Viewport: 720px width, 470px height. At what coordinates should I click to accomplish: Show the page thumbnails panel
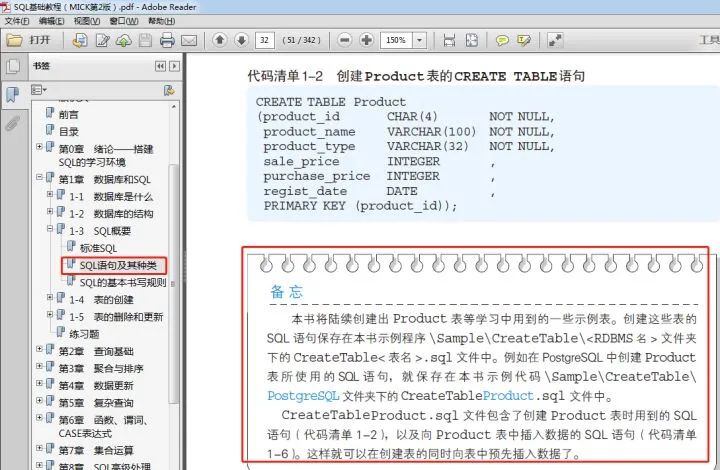pos(13,67)
